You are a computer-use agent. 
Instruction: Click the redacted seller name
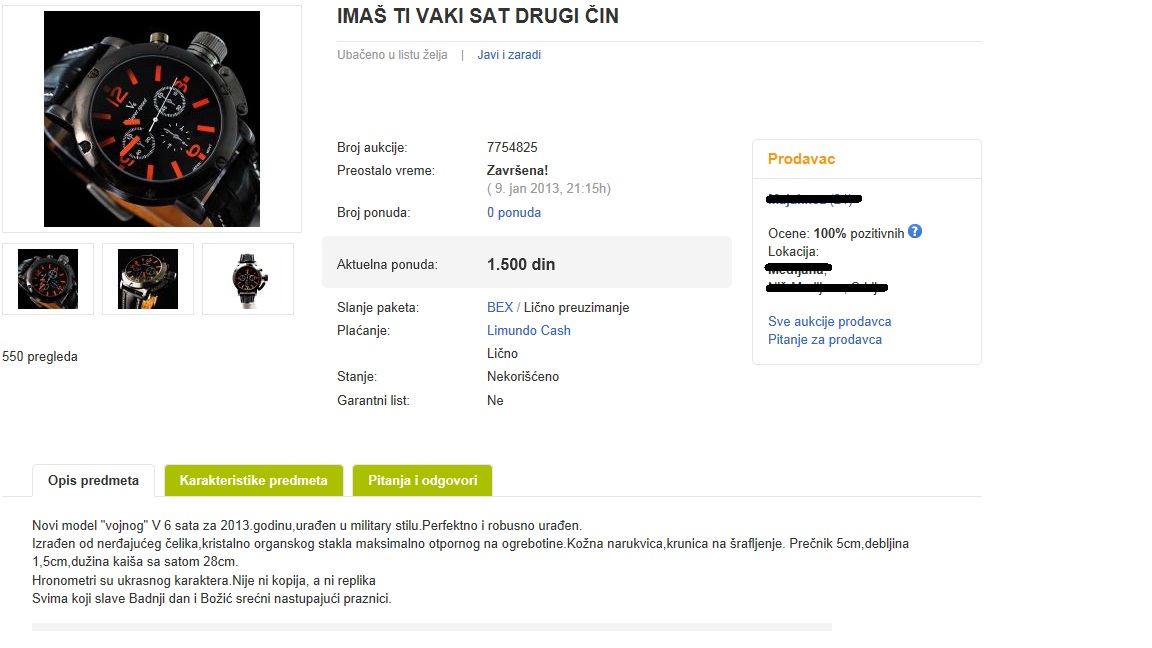814,199
